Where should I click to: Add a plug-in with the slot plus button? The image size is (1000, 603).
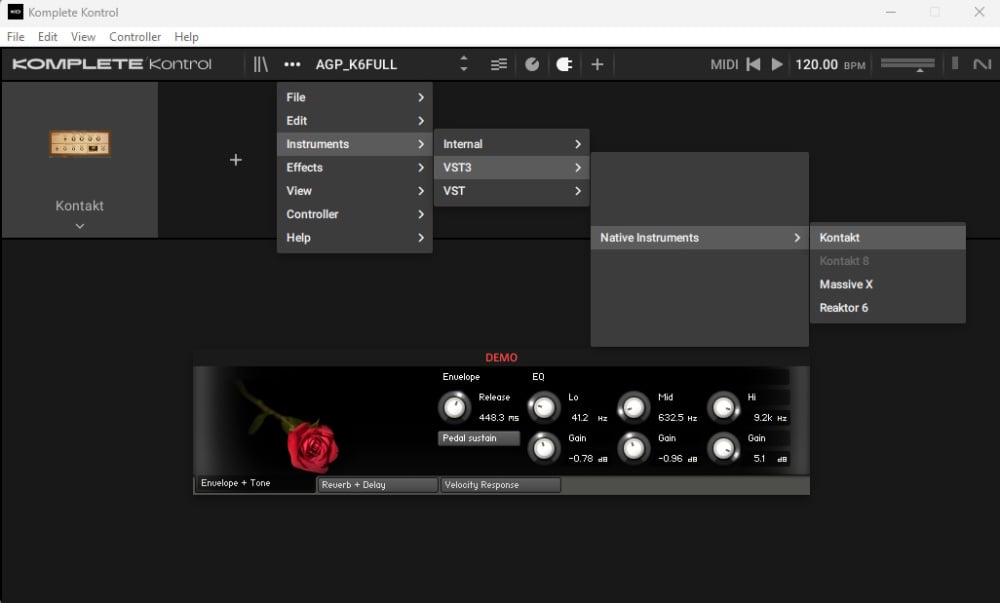pos(235,160)
